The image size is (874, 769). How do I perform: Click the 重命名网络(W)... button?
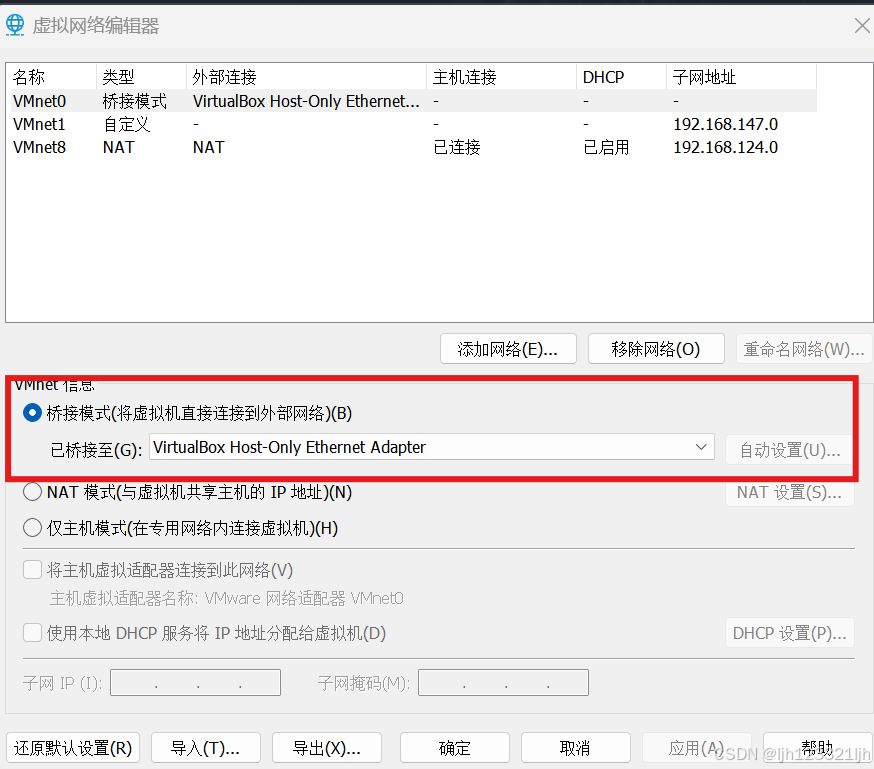tap(804, 349)
